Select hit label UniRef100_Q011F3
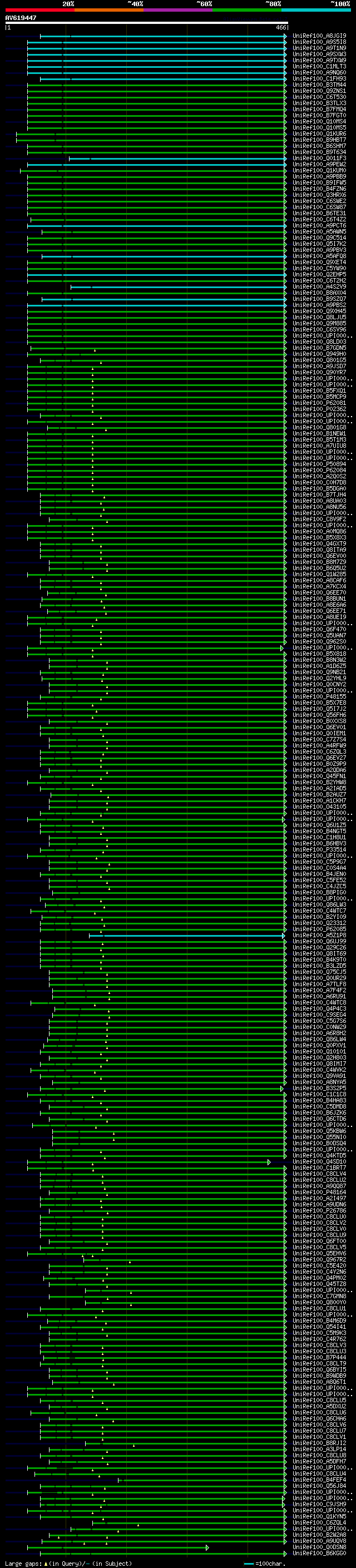 coord(319,159)
